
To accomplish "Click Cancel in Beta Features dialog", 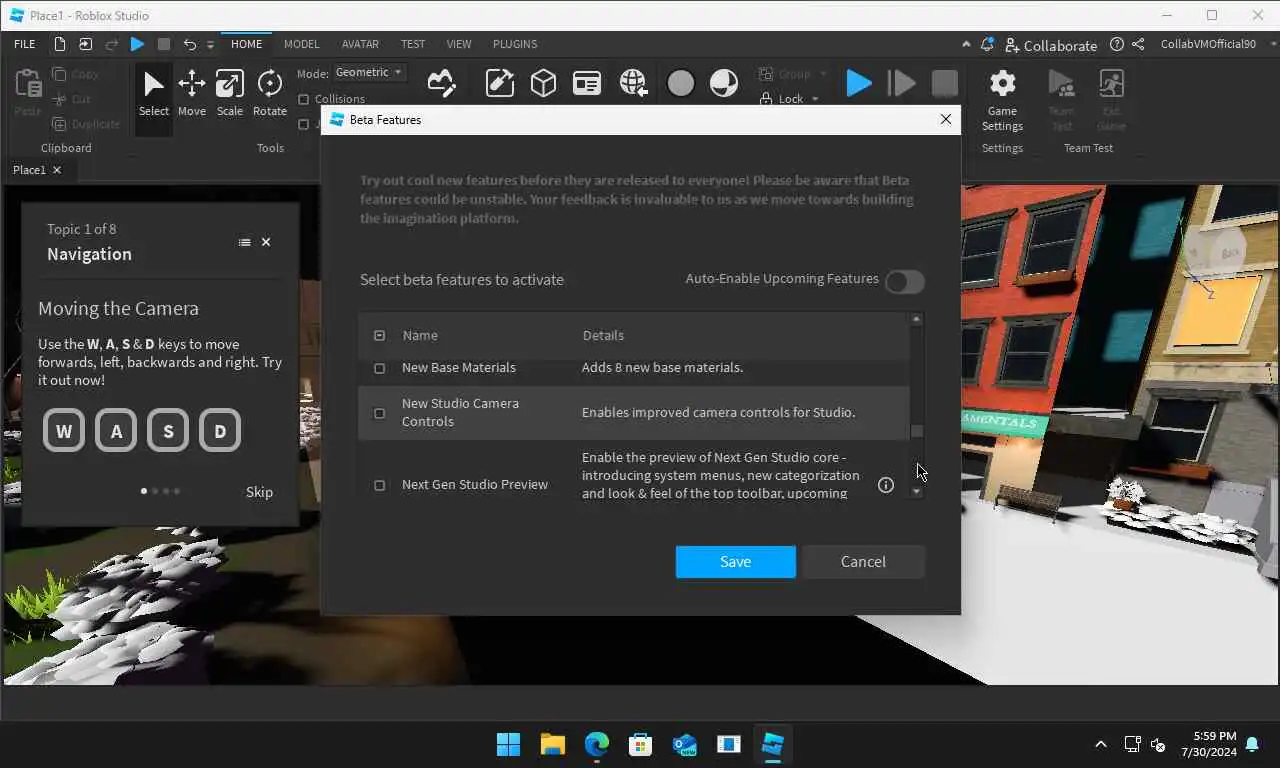I will (x=863, y=562).
